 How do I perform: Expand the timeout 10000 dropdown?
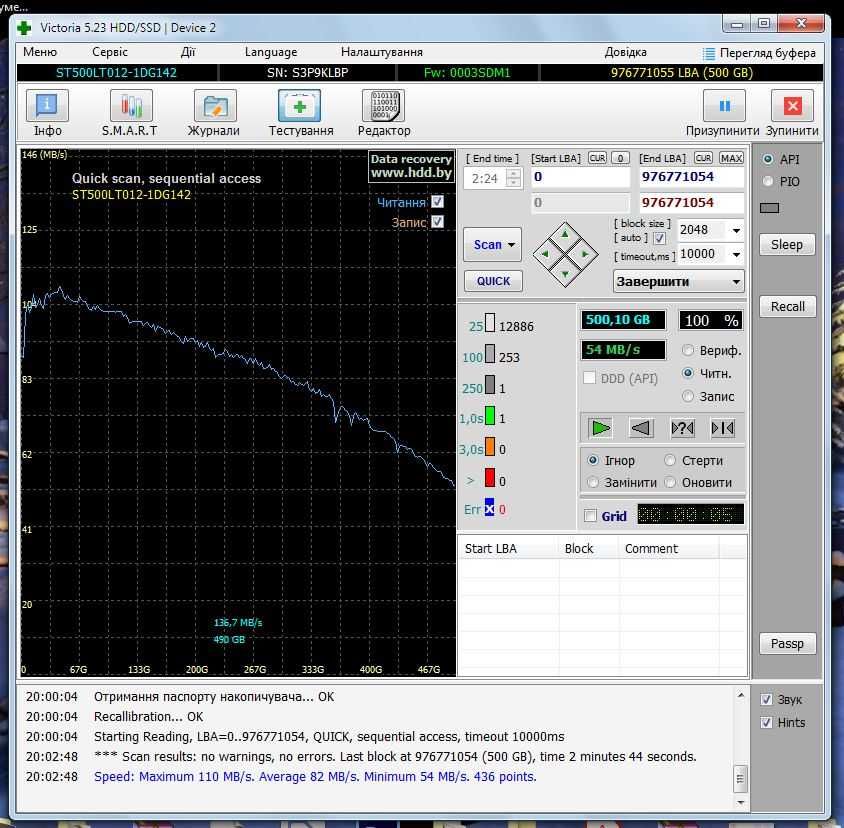[736, 254]
